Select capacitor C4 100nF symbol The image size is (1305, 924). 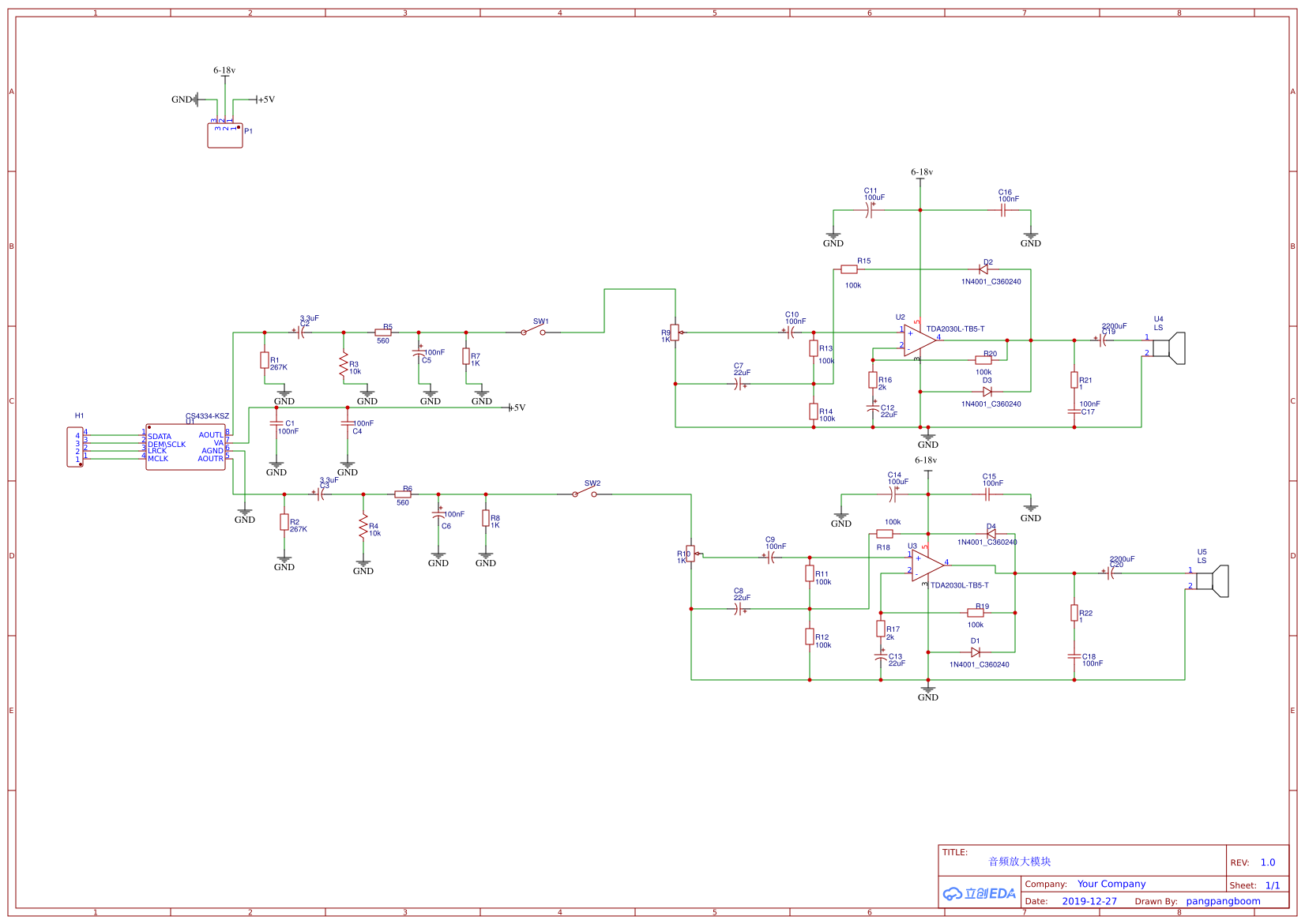coord(348,423)
